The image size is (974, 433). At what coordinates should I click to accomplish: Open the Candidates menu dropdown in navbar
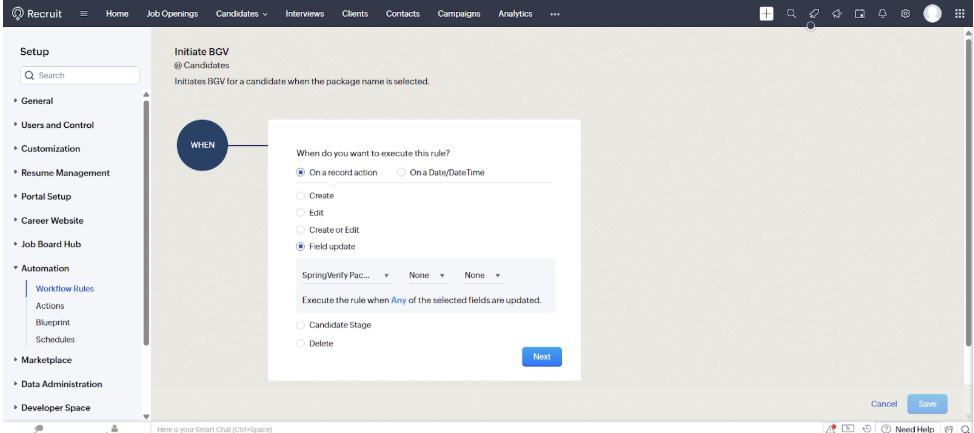pyautogui.click(x=241, y=14)
